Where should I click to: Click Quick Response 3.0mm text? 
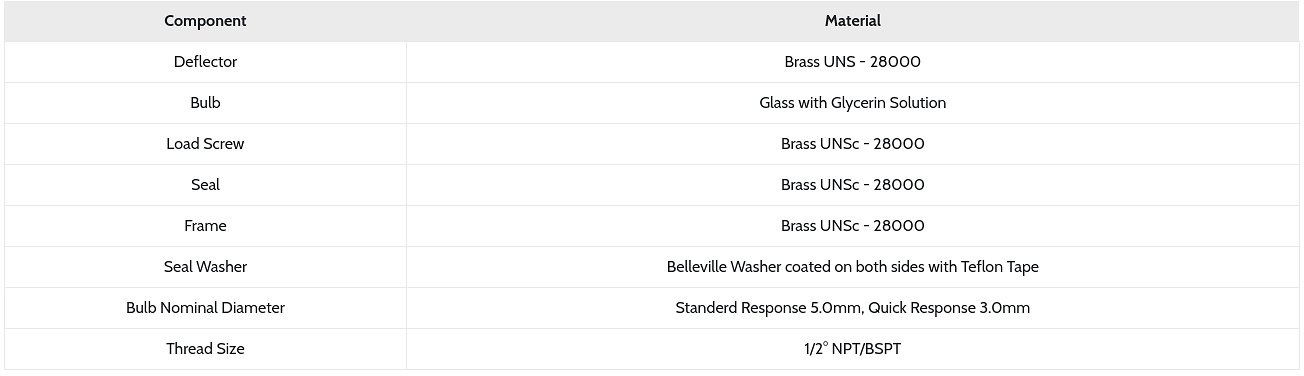[x=949, y=308]
